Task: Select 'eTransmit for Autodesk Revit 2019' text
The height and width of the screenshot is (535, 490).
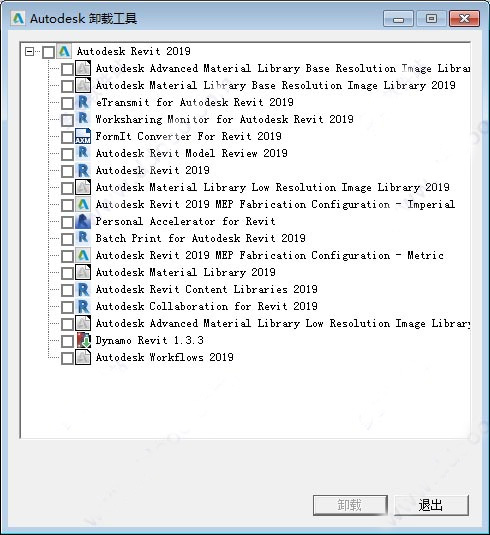Action: (194, 102)
